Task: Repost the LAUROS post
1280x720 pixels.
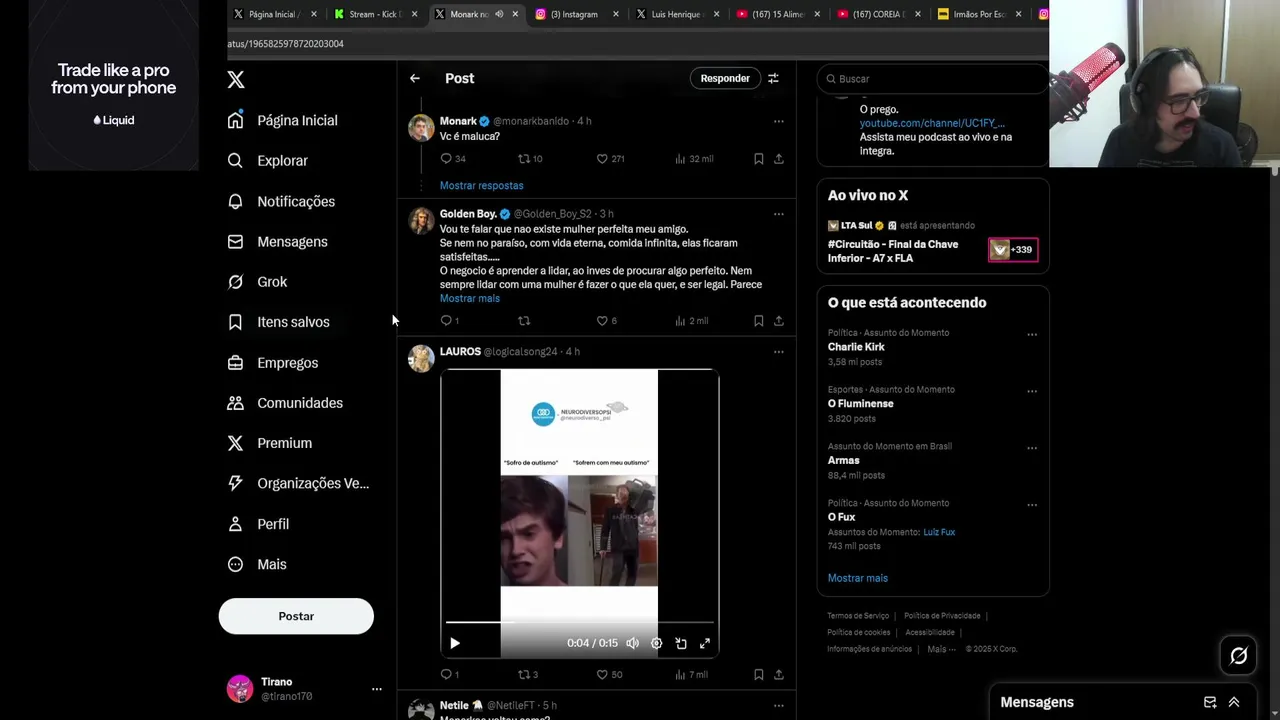Action: [x=523, y=674]
